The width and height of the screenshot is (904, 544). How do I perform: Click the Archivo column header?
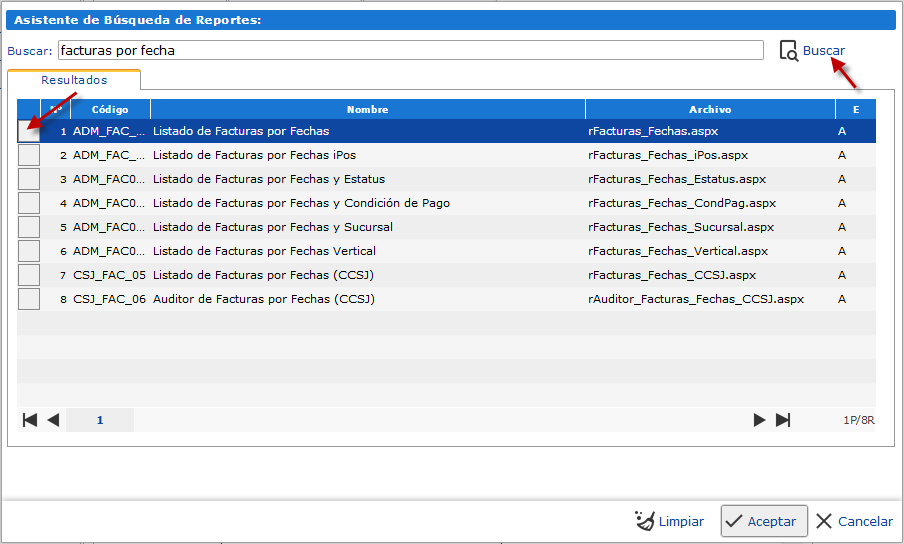[x=710, y=109]
